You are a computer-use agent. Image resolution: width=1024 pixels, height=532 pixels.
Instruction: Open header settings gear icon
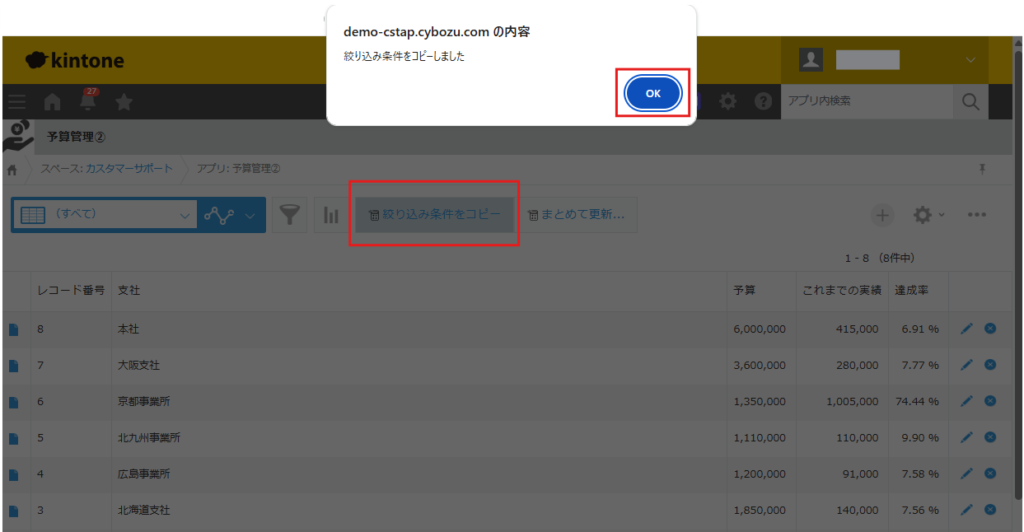pos(728,101)
